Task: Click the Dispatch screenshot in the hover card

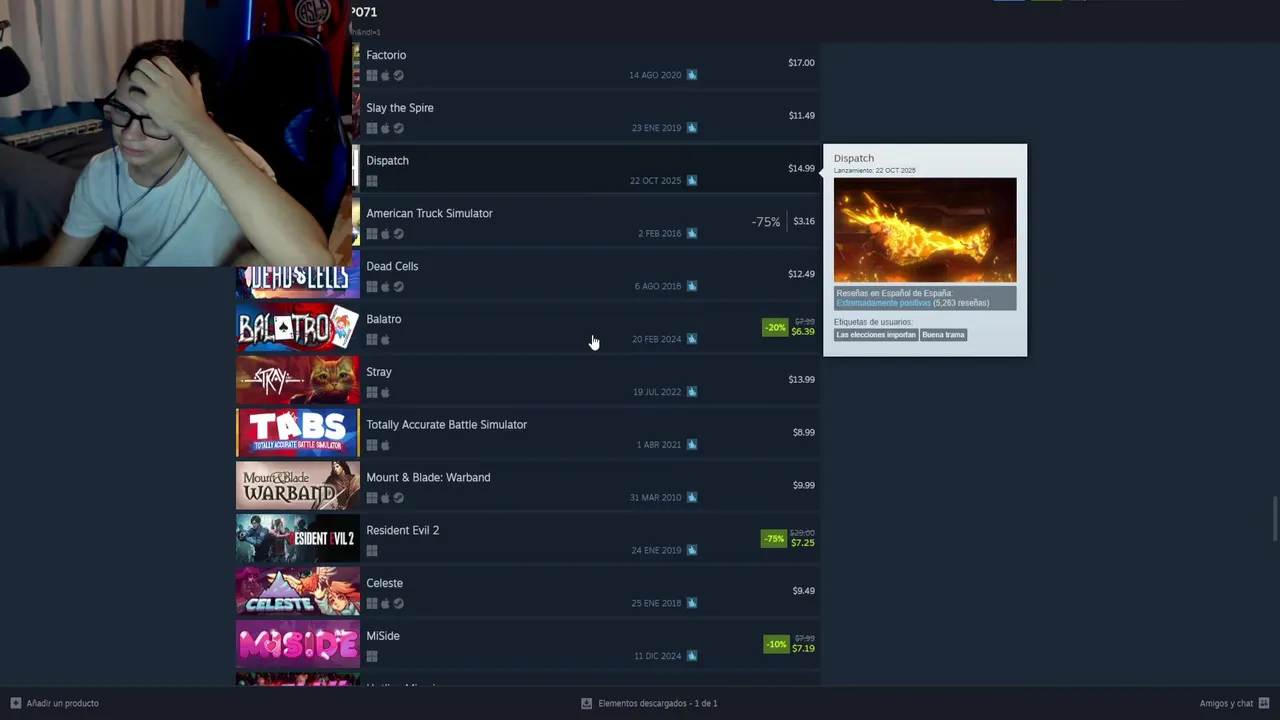Action: [925, 230]
